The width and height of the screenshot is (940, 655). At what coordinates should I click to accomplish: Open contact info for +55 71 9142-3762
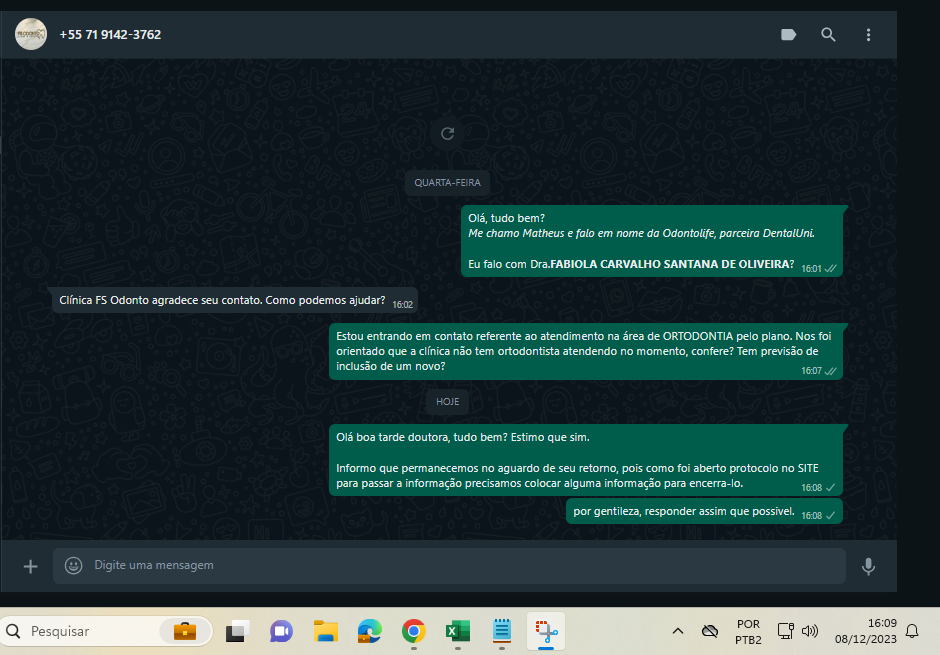[110, 35]
